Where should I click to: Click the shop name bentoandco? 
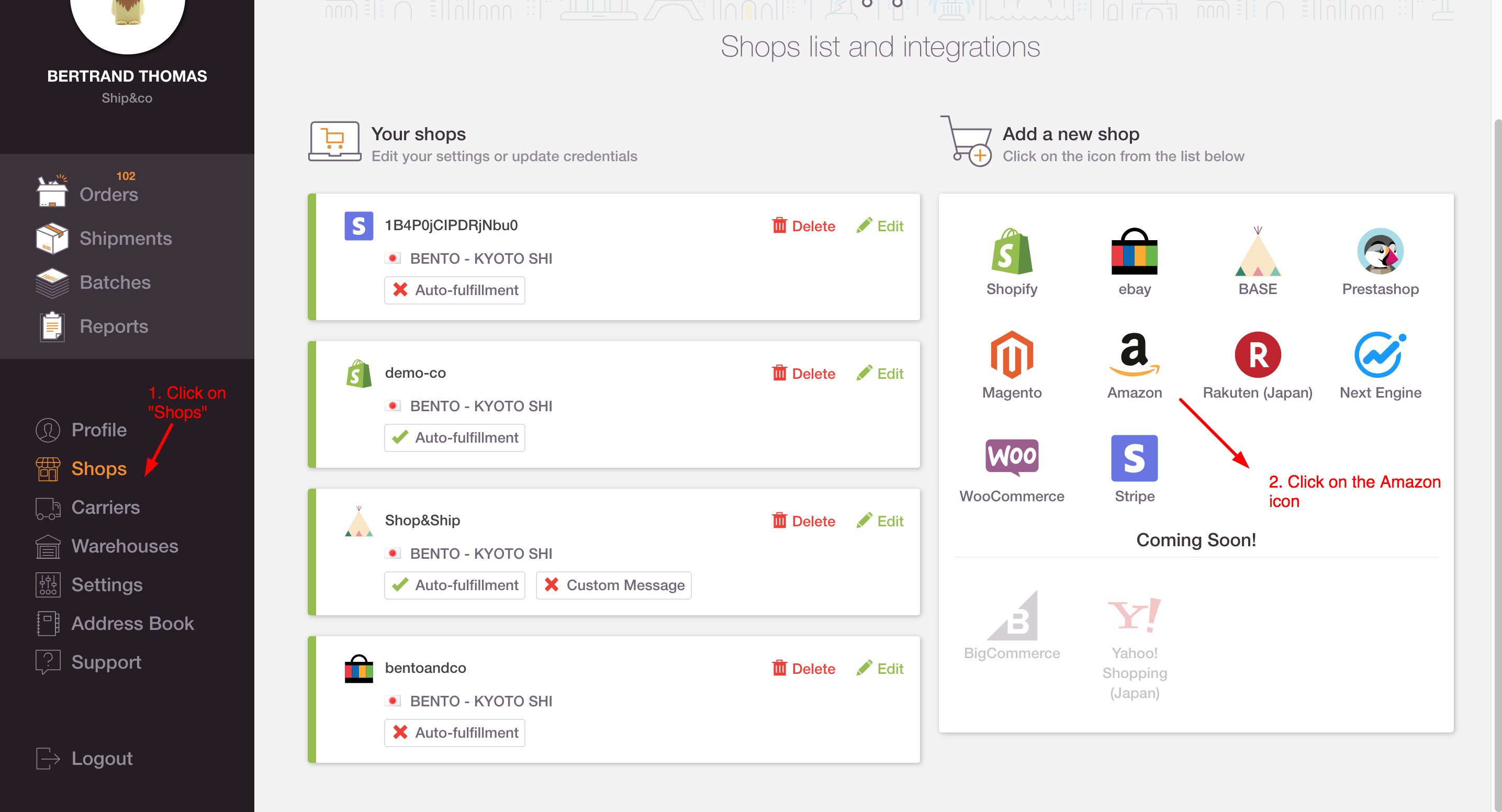(425, 668)
